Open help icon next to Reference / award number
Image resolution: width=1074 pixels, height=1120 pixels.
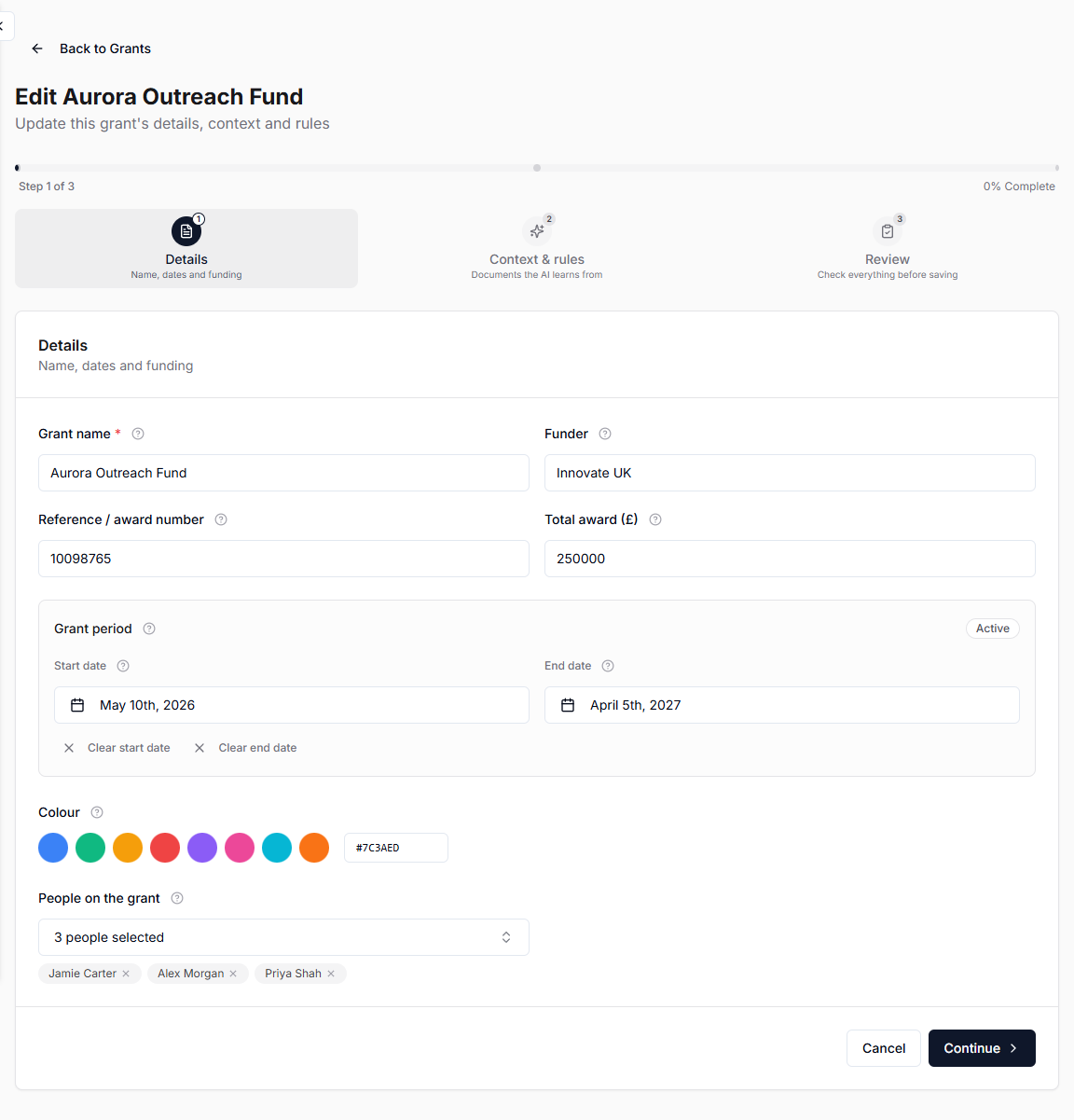click(221, 519)
